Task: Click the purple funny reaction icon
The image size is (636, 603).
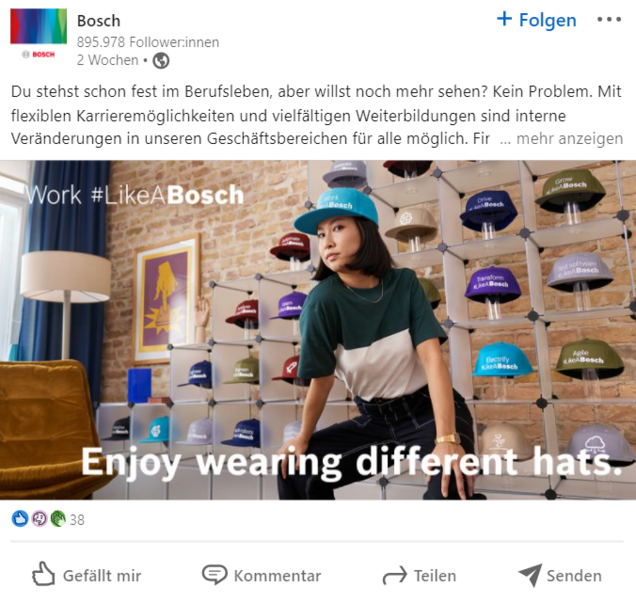Action: [x=39, y=519]
